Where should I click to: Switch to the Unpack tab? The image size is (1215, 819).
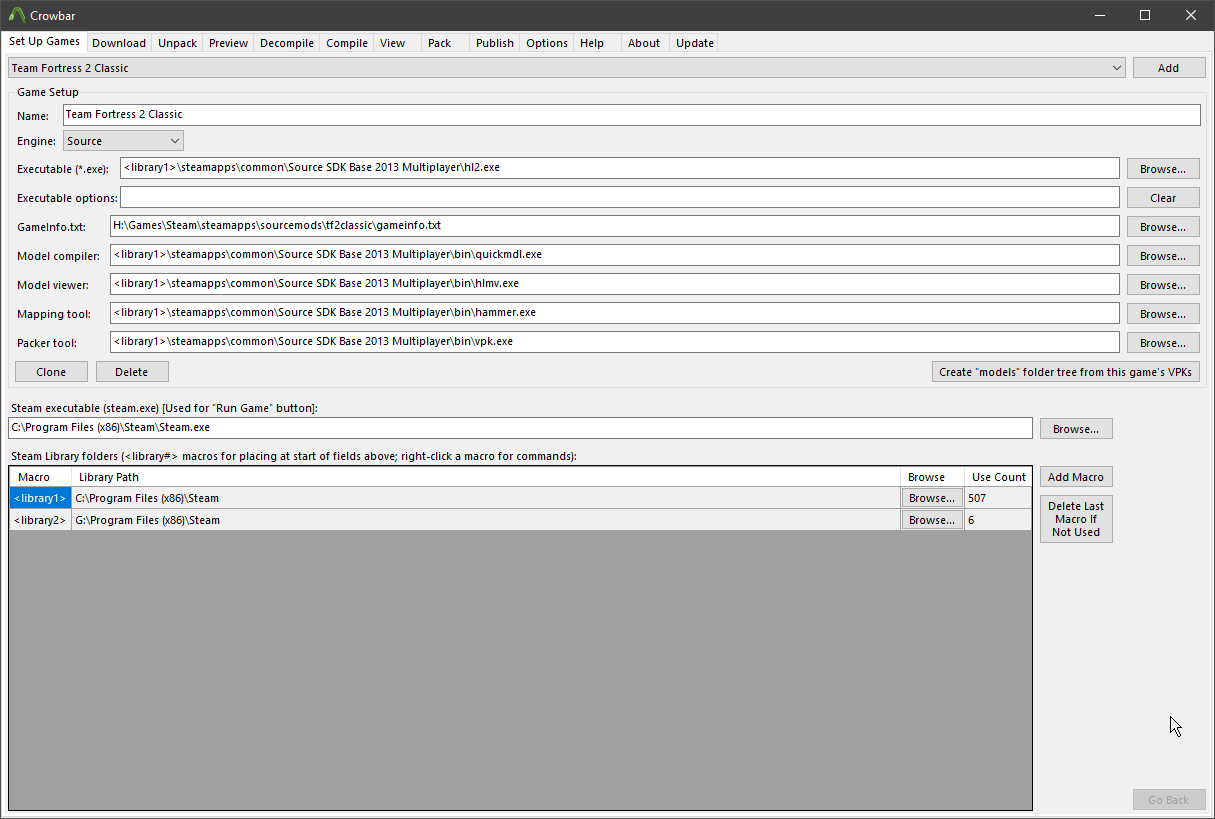(177, 43)
